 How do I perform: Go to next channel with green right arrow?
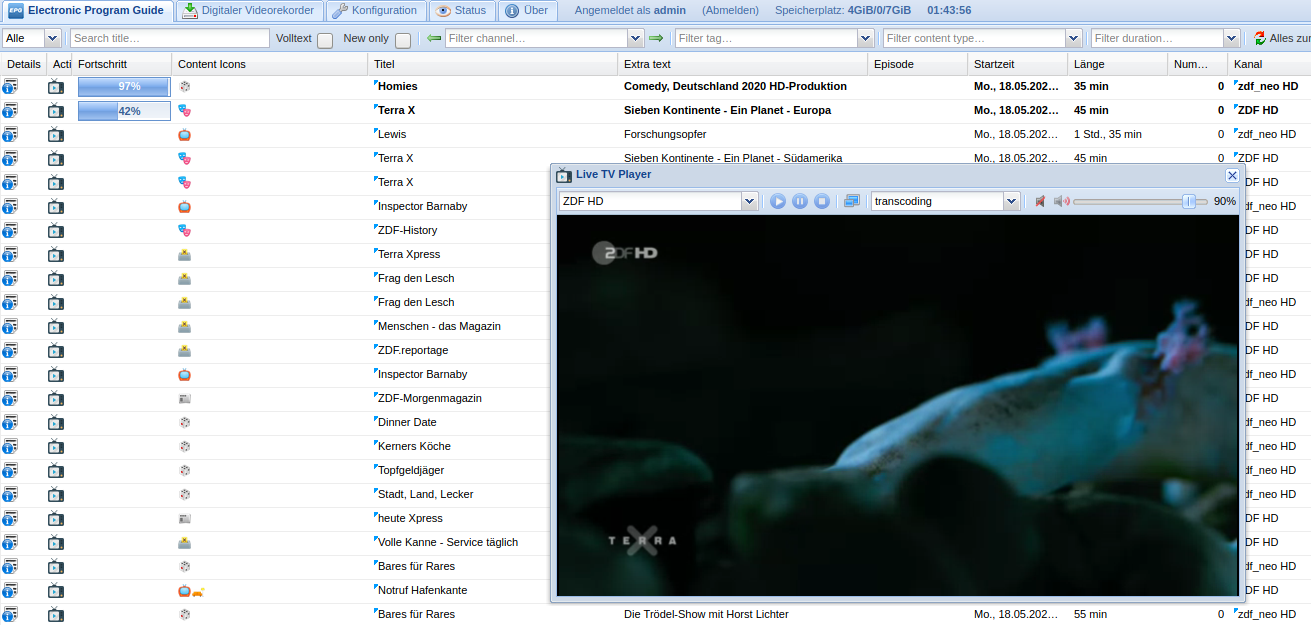coord(656,38)
